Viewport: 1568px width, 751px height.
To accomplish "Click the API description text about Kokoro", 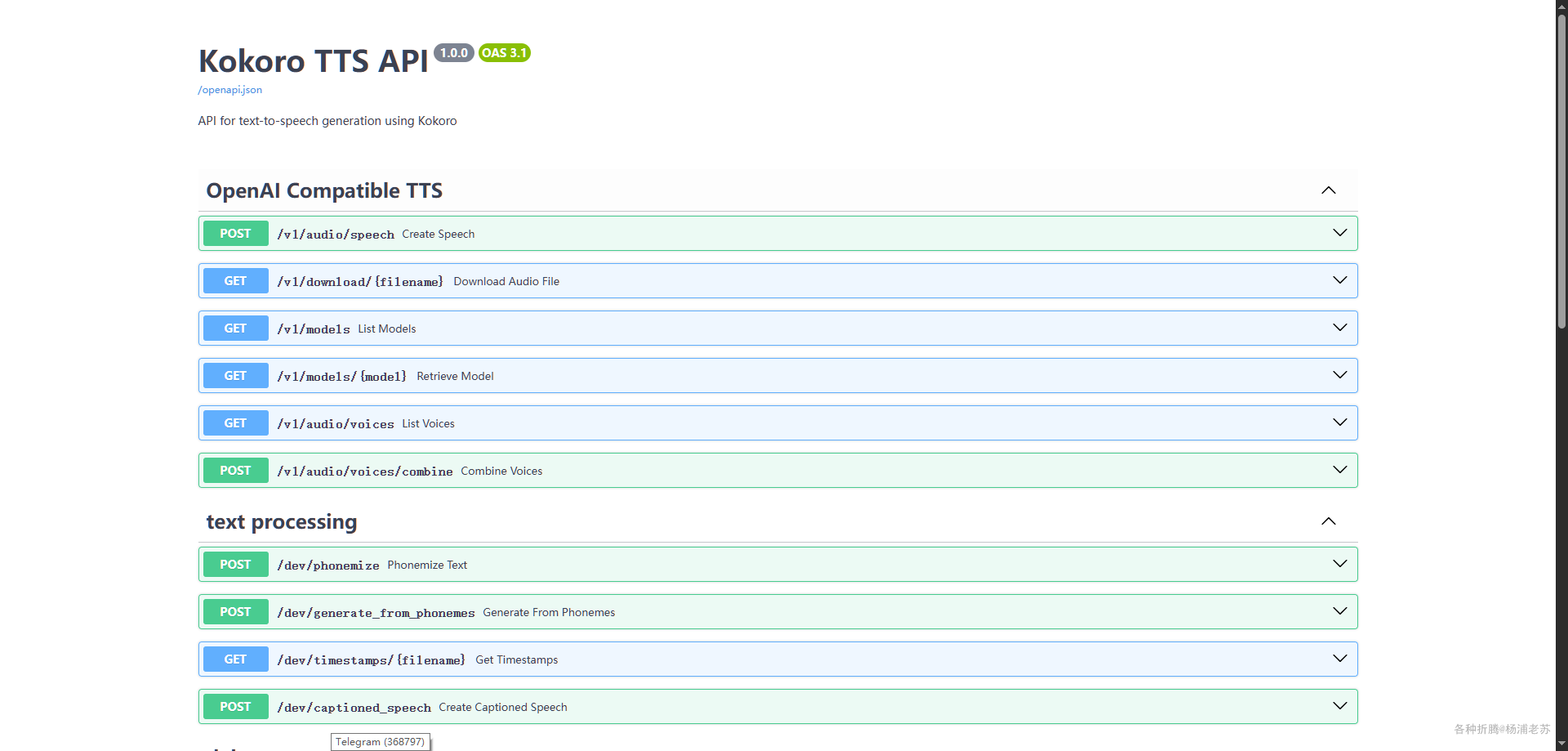I will [x=327, y=121].
